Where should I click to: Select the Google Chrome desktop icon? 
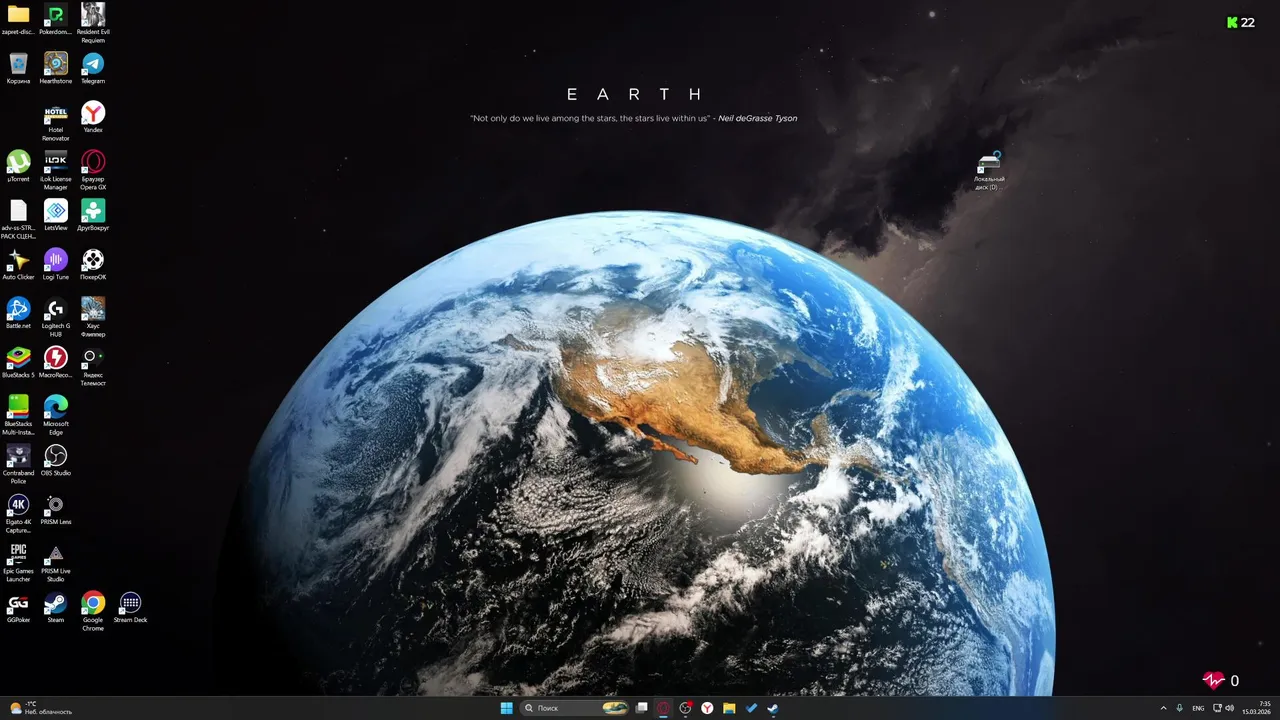click(x=93, y=611)
